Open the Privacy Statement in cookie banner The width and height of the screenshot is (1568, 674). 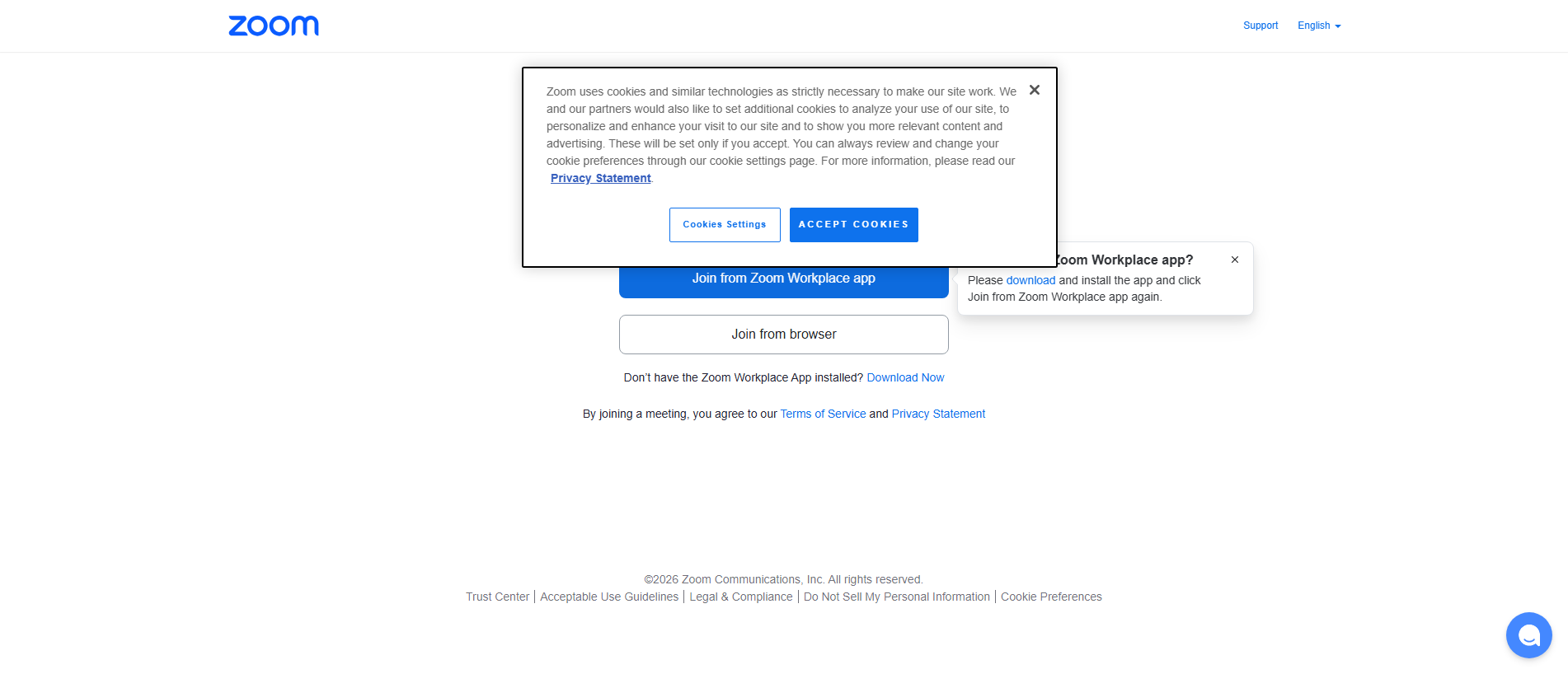coord(601,178)
